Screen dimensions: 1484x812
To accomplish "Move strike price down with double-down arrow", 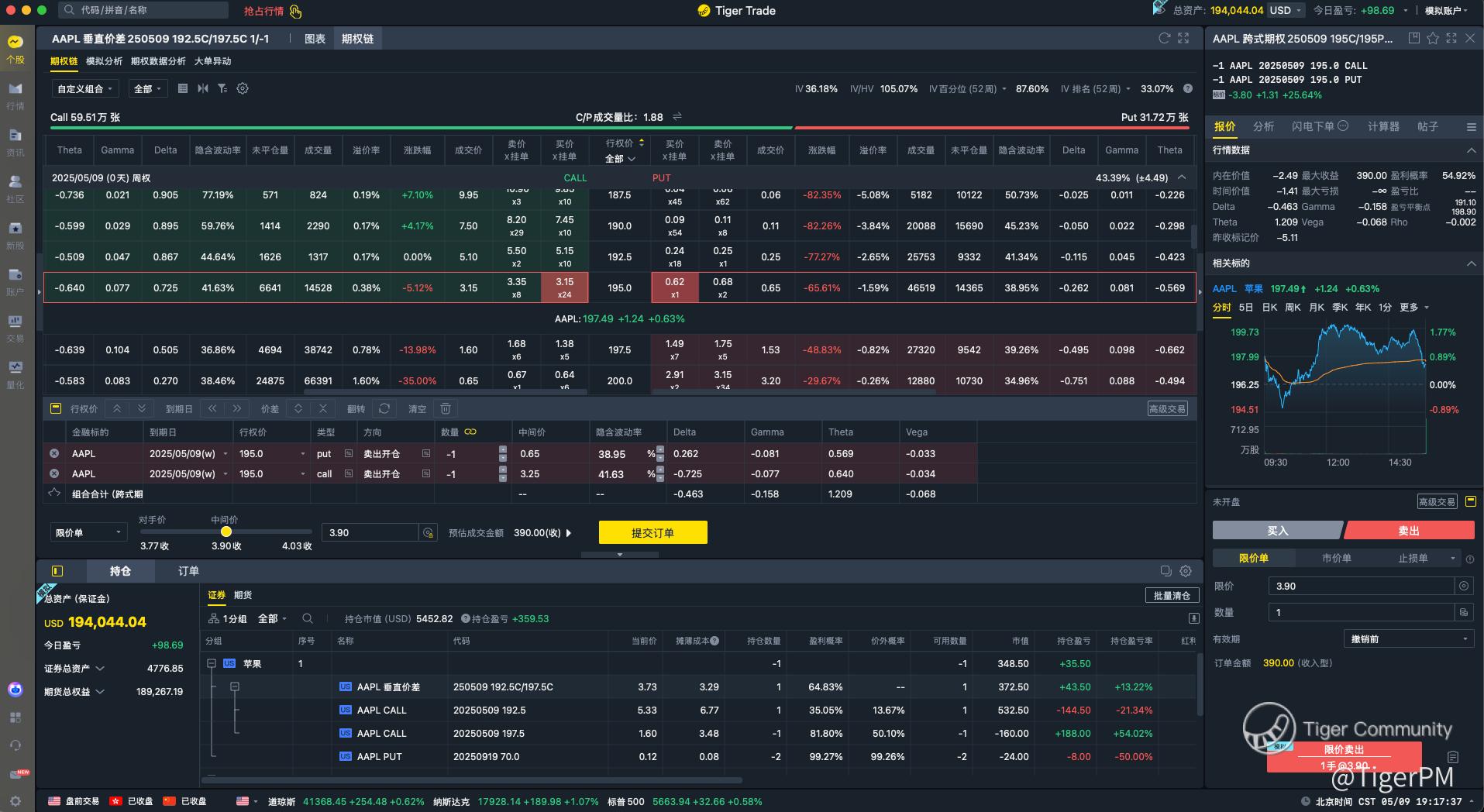I will [x=141, y=408].
